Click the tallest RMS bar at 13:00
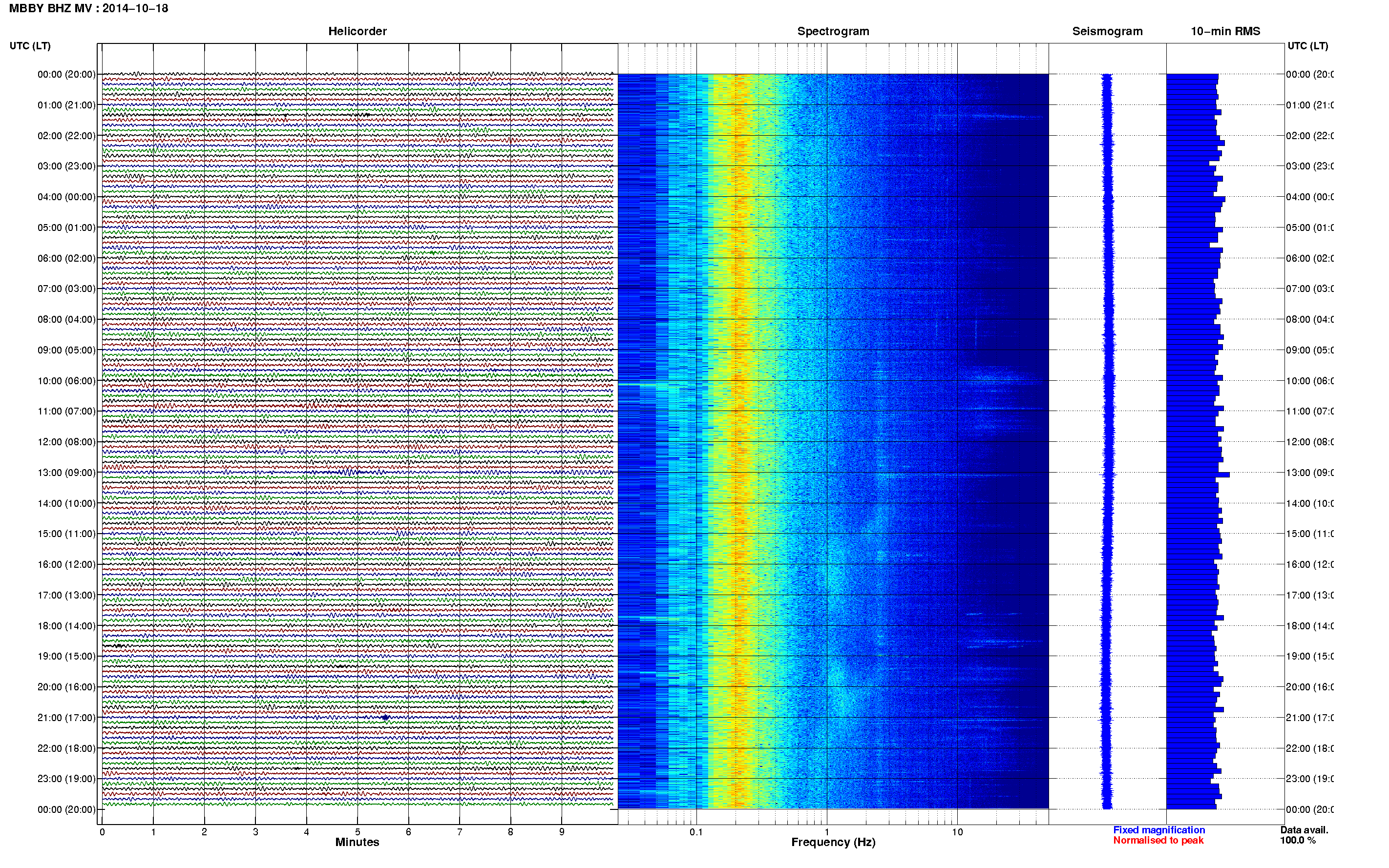 [x=1198, y=475]
